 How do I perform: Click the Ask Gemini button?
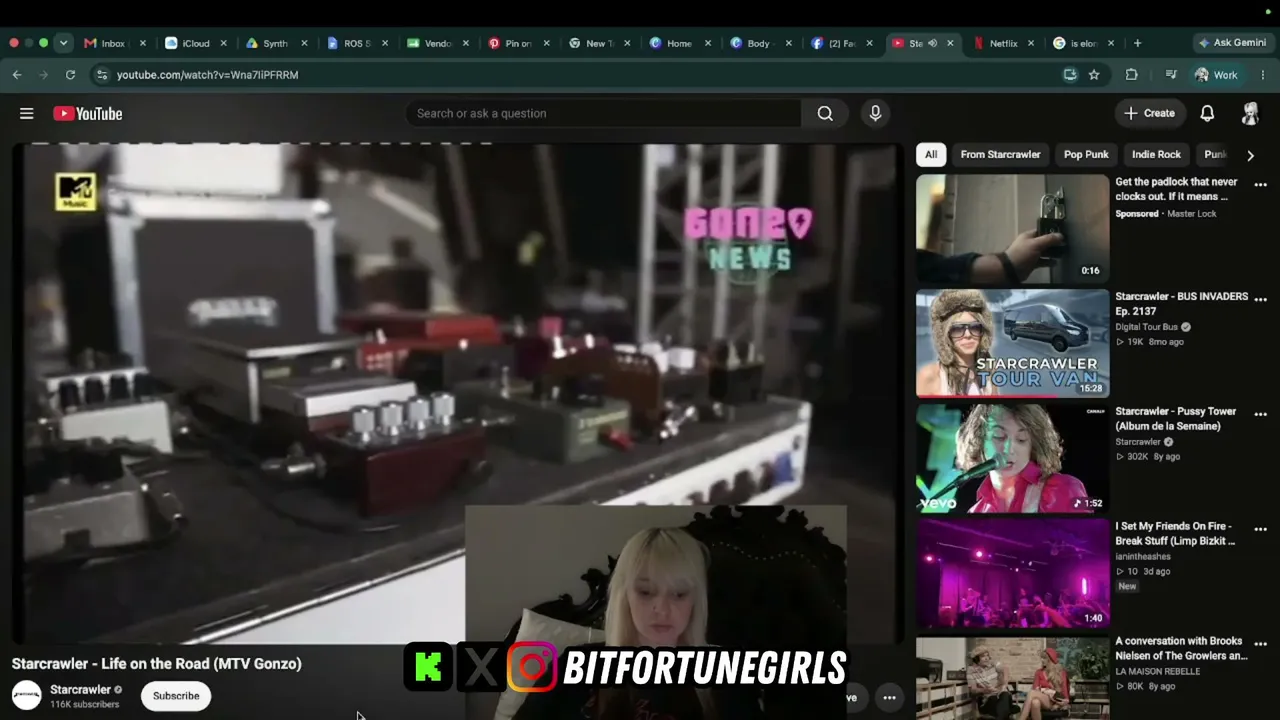click(x=1232, y=43)
